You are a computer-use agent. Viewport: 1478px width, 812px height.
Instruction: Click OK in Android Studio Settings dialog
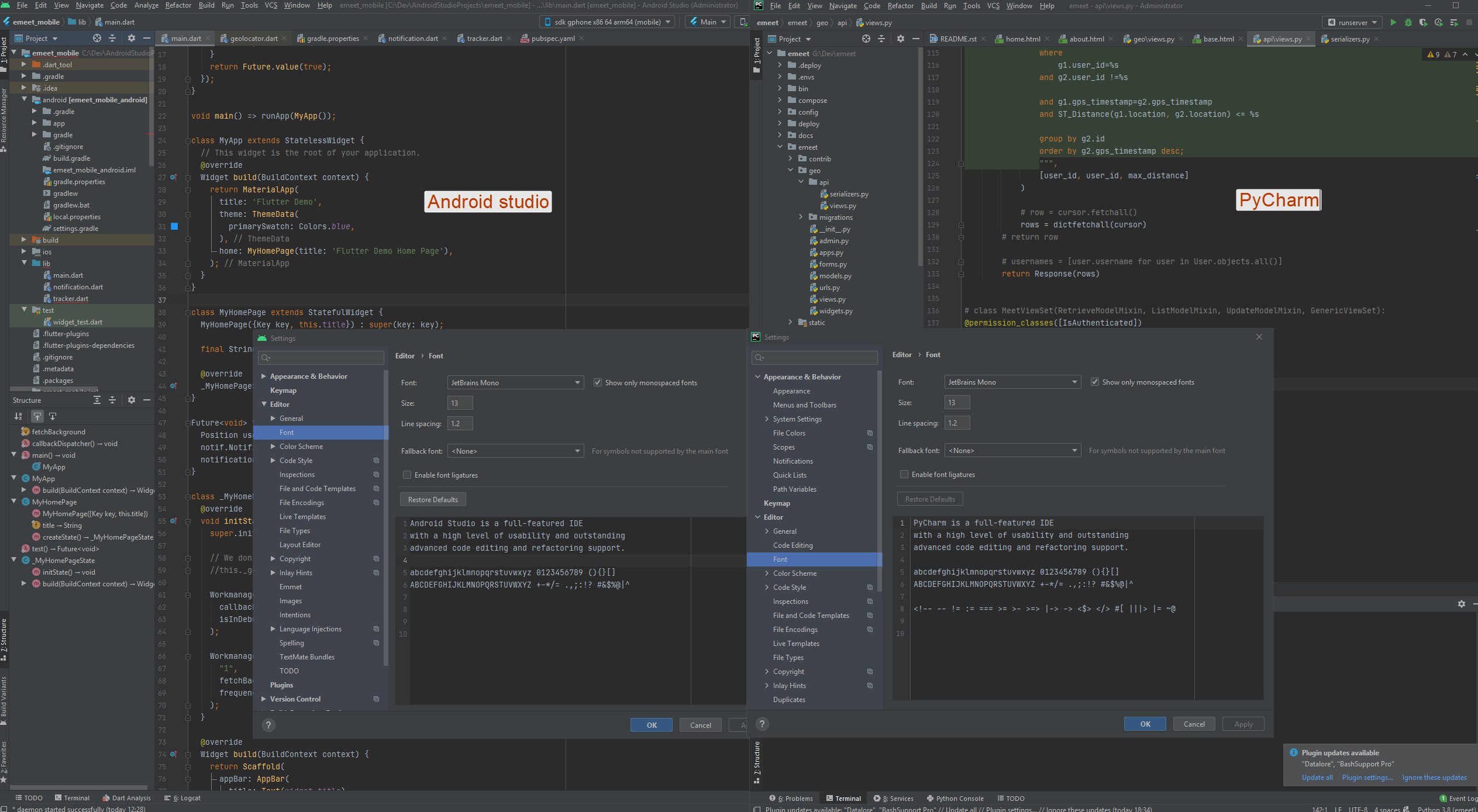tap(652, 725)
